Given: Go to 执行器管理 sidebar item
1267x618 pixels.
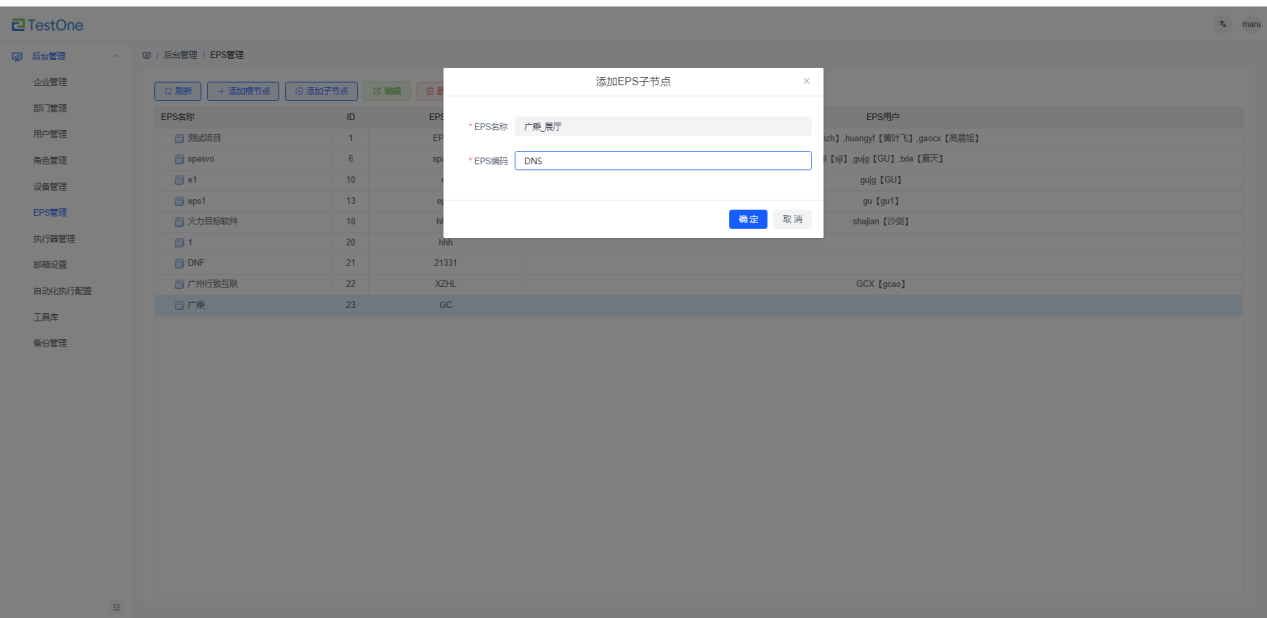Looking at the screenshot, I should [54, 239].
